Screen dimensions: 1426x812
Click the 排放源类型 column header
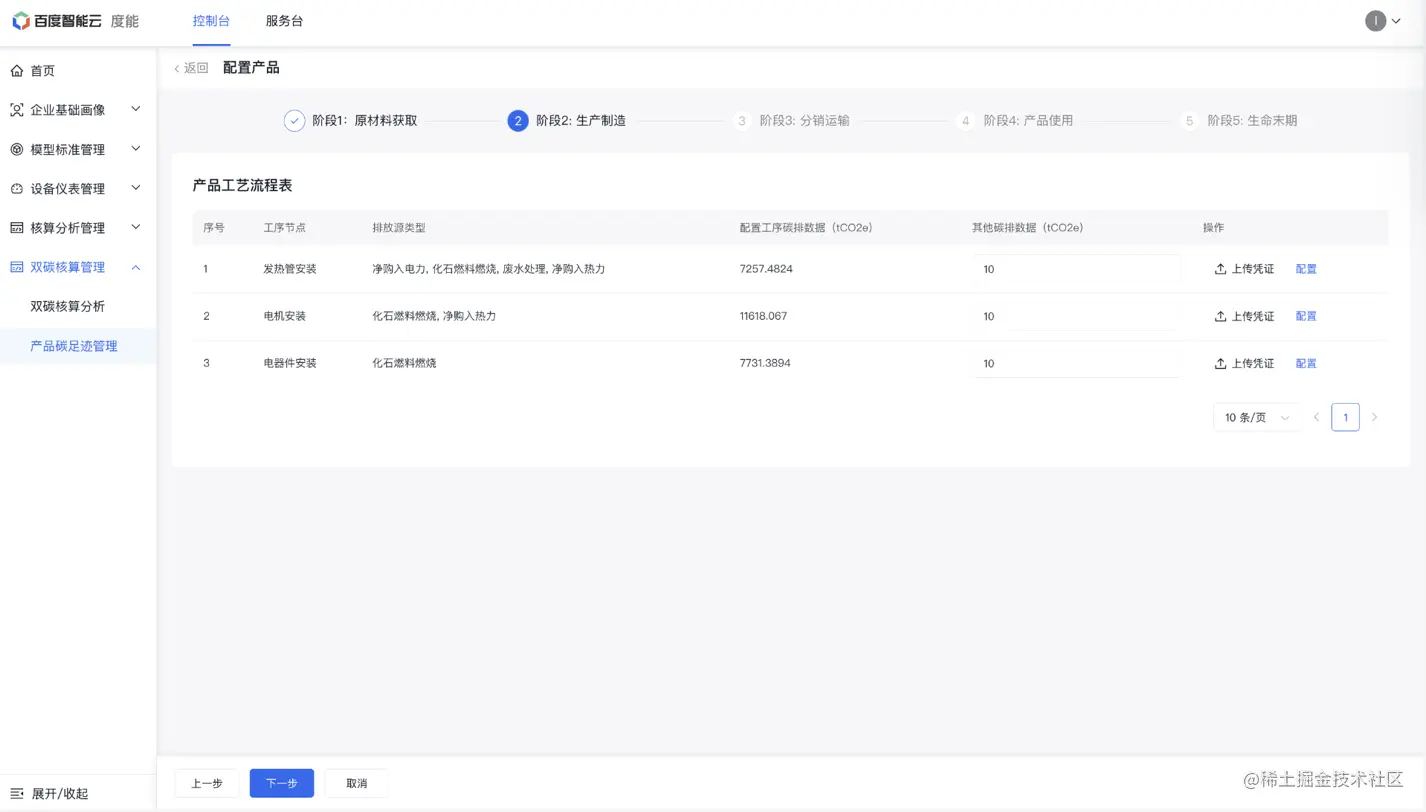pos(399,228)
